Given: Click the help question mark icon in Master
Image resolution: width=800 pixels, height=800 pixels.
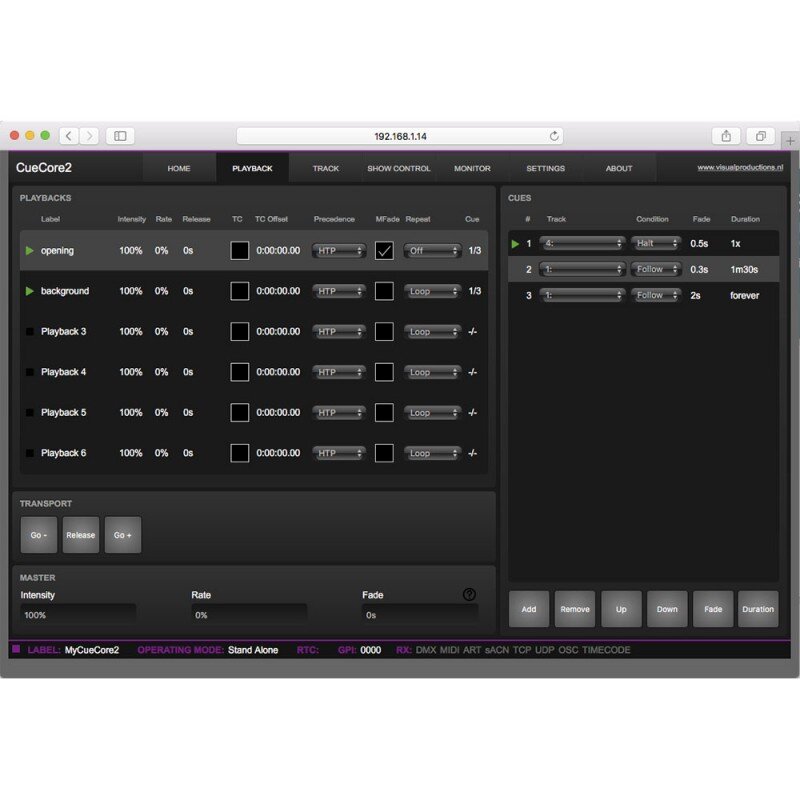Looking at the screenshot, I should click(x=469, y=594).
